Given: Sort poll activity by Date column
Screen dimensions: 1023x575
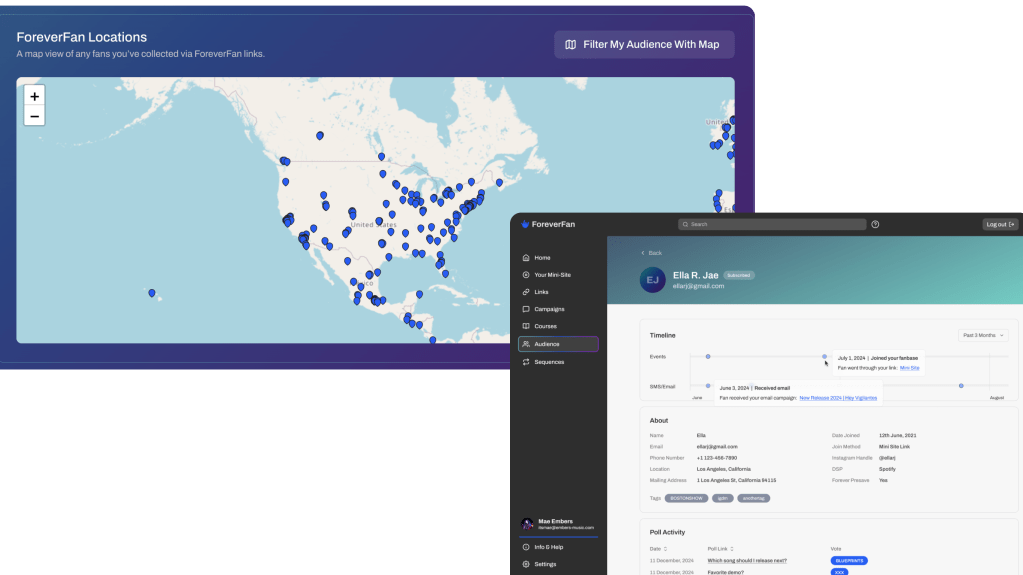Looking at the screenshot, I should pyautogui.click(x=657, y=549).
